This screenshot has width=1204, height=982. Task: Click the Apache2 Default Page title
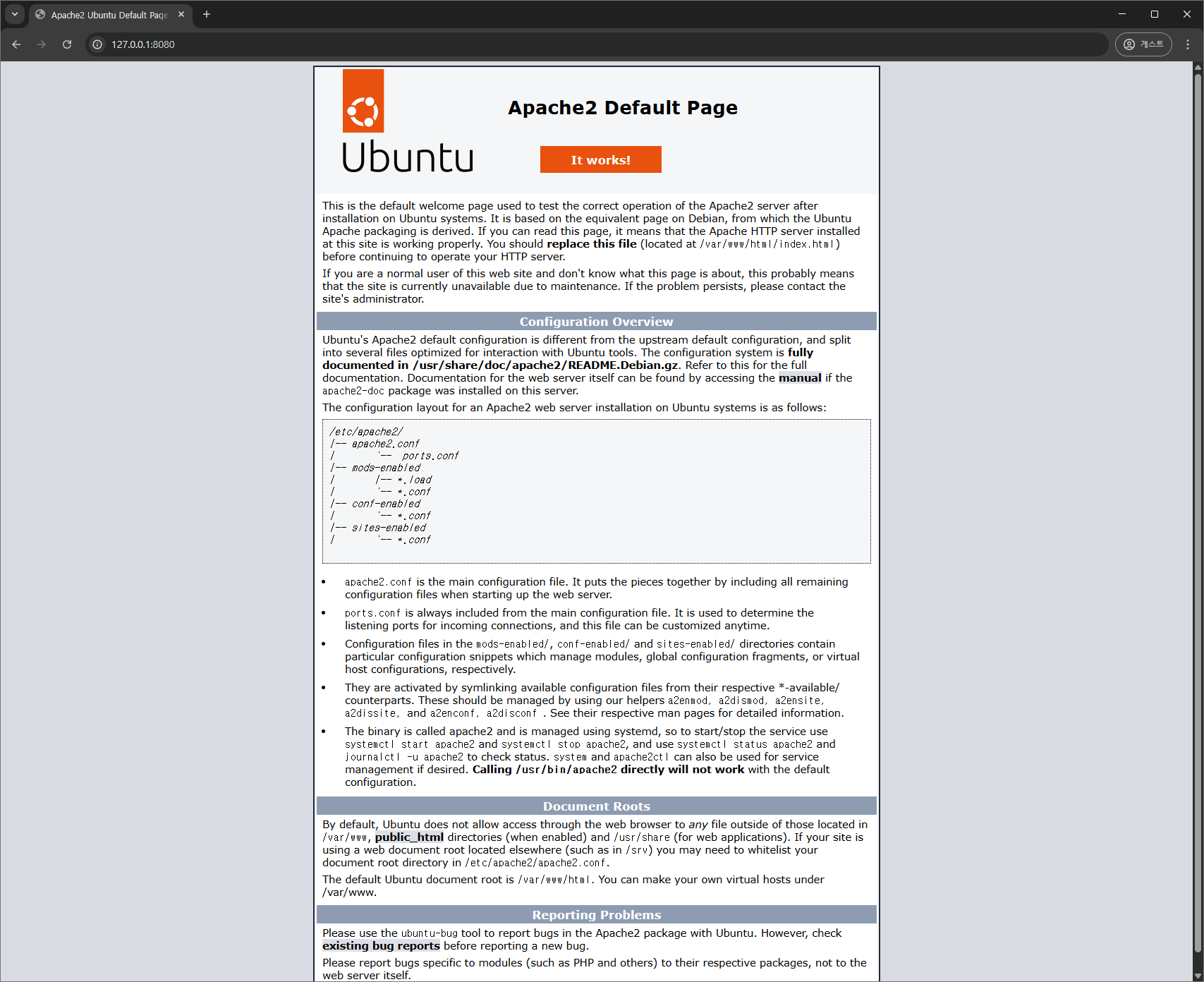(x=623, y=108)
